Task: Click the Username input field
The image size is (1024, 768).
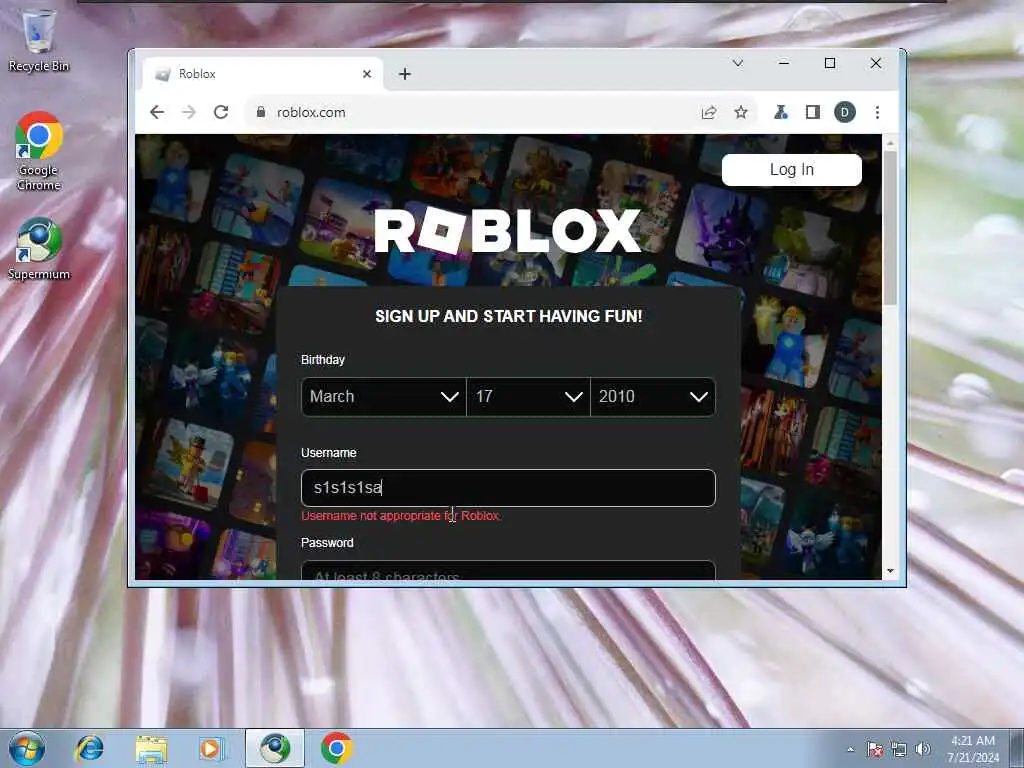Action: 508,488
